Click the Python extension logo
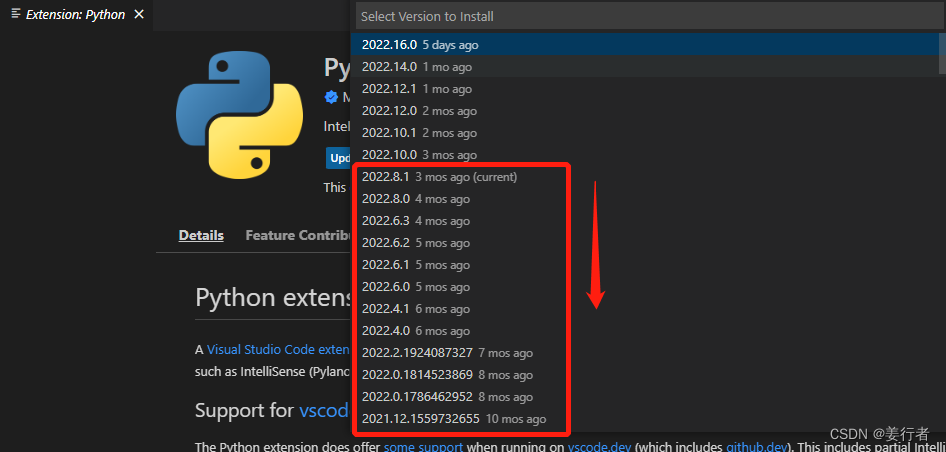 [x=240, y=115]
